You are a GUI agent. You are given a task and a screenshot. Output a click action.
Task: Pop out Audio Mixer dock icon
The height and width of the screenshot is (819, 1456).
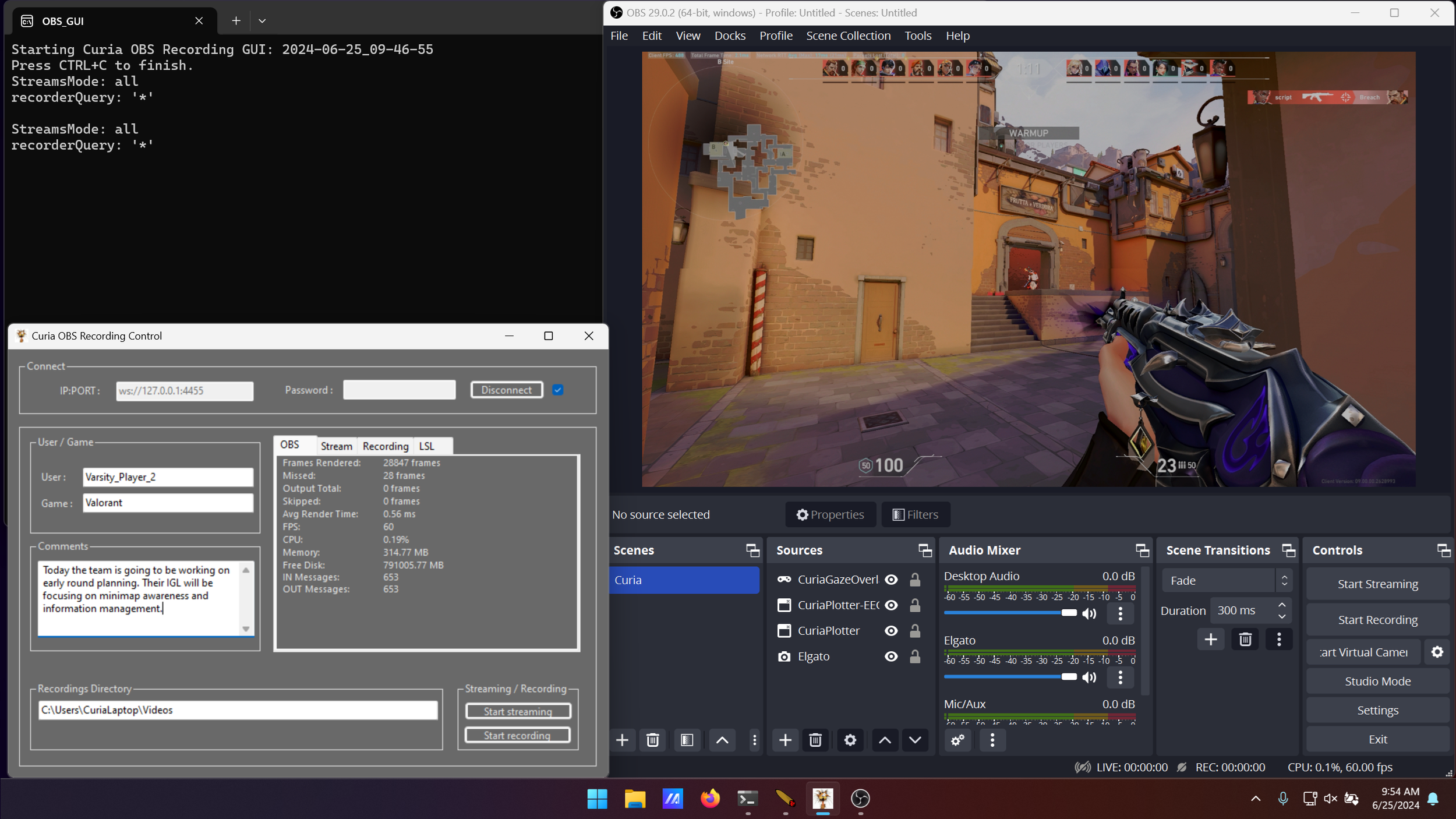click(x=1142, y=550)
